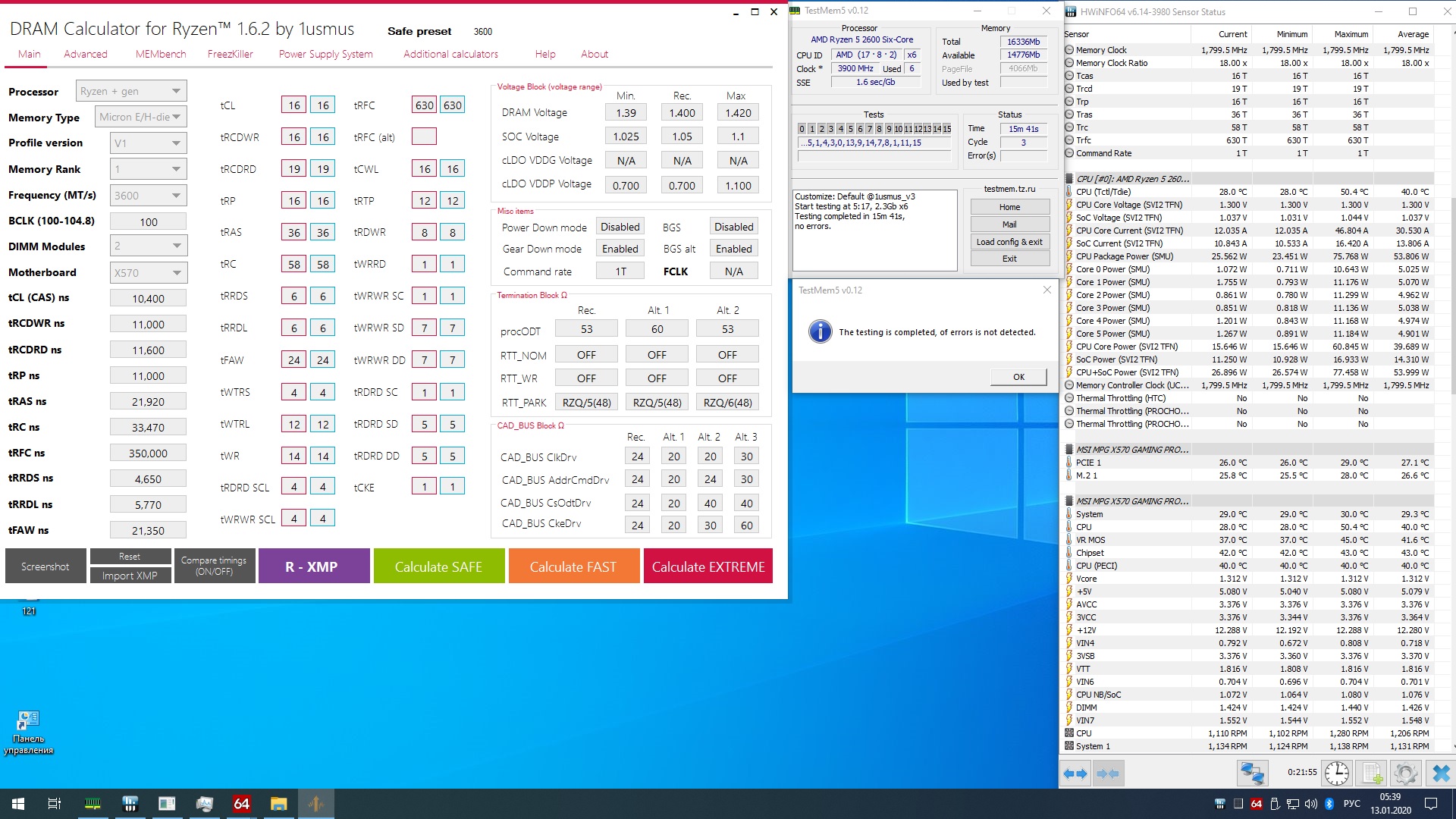
Task: Open the Power Supply System tab
Action: click(325, 54)
